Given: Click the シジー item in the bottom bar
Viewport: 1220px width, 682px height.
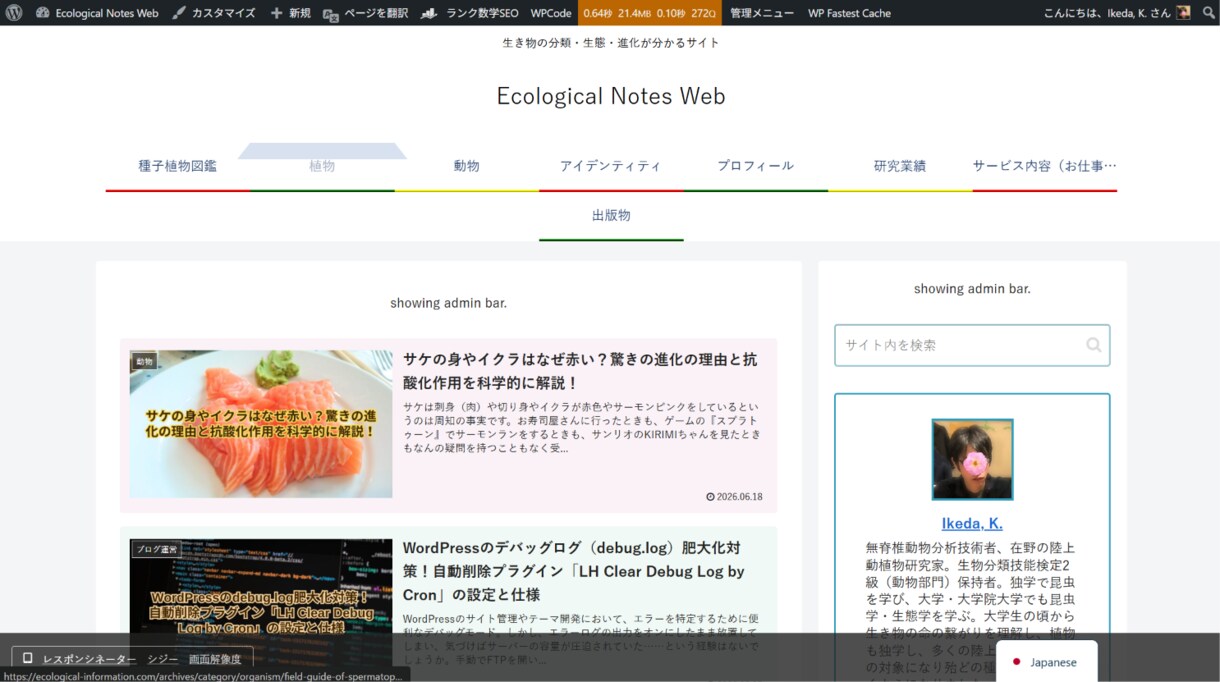Looking at the screenshot, I should pos(163,659).
